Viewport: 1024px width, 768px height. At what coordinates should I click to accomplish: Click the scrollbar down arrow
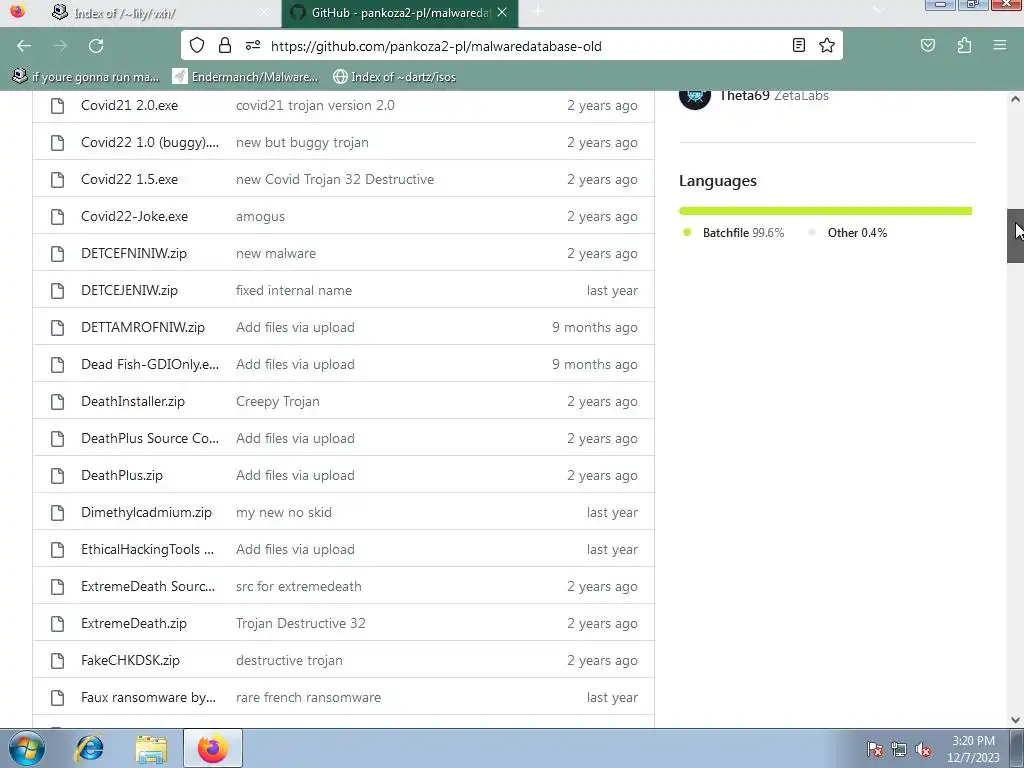1015,720
